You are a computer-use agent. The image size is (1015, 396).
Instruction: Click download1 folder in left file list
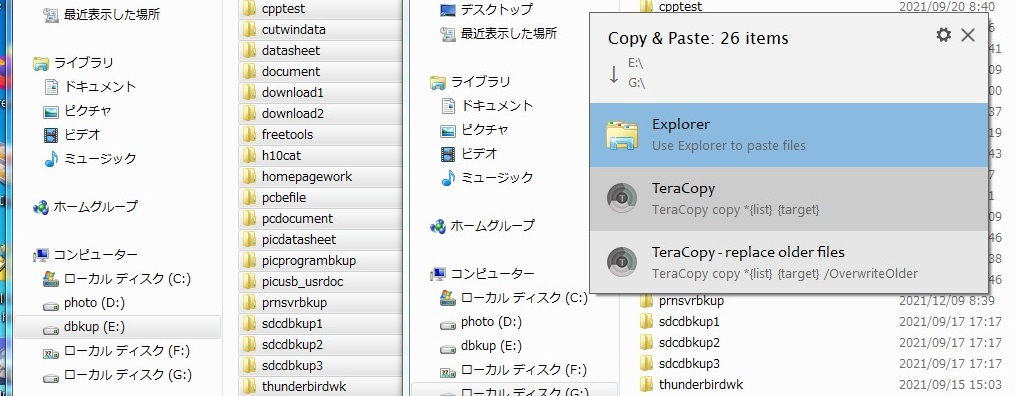320,93
